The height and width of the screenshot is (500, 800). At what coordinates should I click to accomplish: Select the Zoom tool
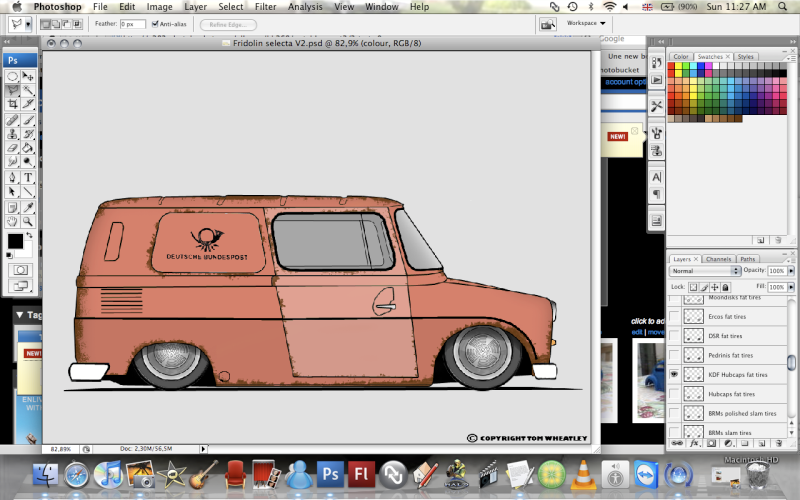(28, 221)
